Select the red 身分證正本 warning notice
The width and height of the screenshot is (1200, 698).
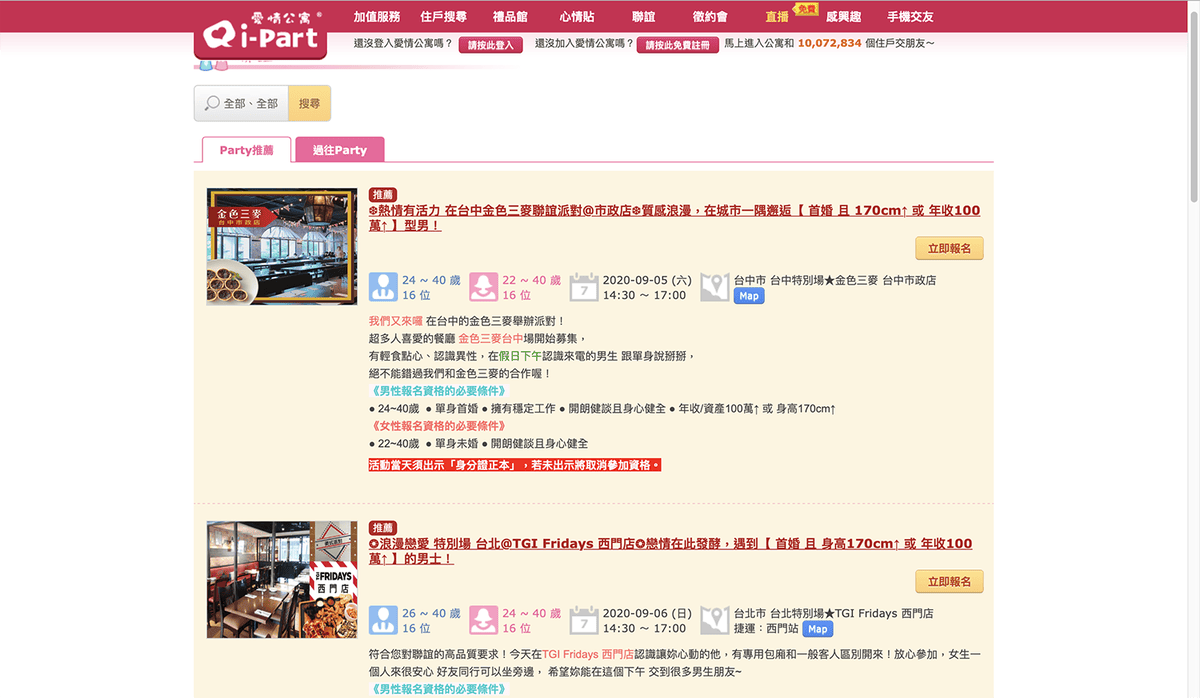click(515, 465)
